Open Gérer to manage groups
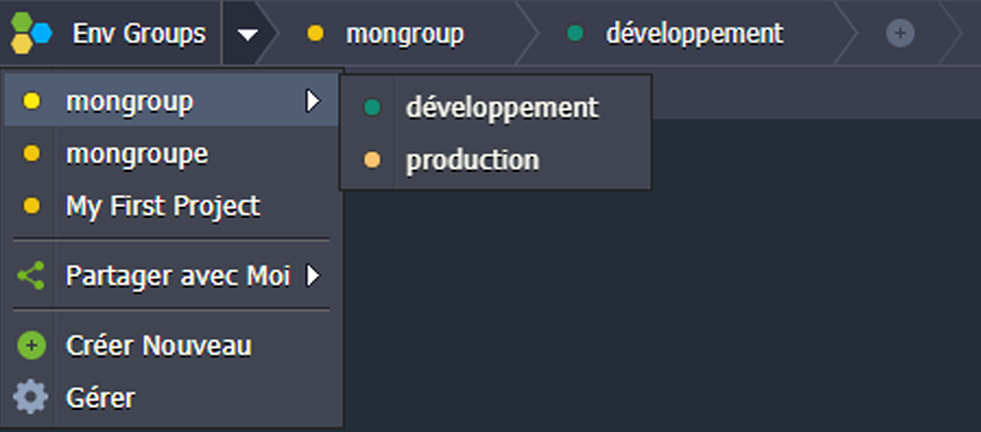Screen dimensions: 981x432 coord(100,398)
